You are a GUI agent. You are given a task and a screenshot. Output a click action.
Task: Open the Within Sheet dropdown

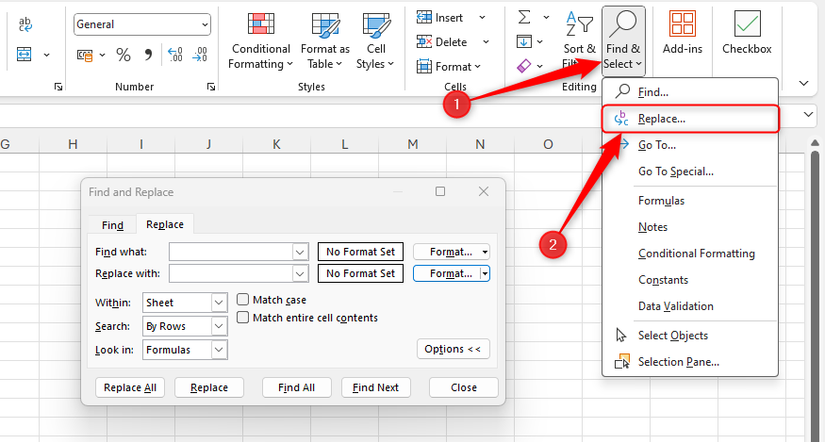pyautogui.click(x=219, y=303)
